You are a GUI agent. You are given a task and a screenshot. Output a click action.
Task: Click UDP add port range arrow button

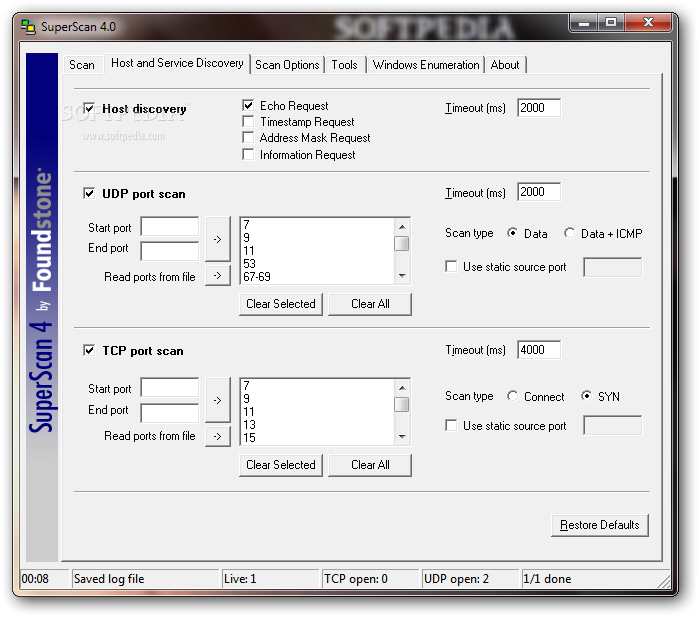[x=218, y=239]
